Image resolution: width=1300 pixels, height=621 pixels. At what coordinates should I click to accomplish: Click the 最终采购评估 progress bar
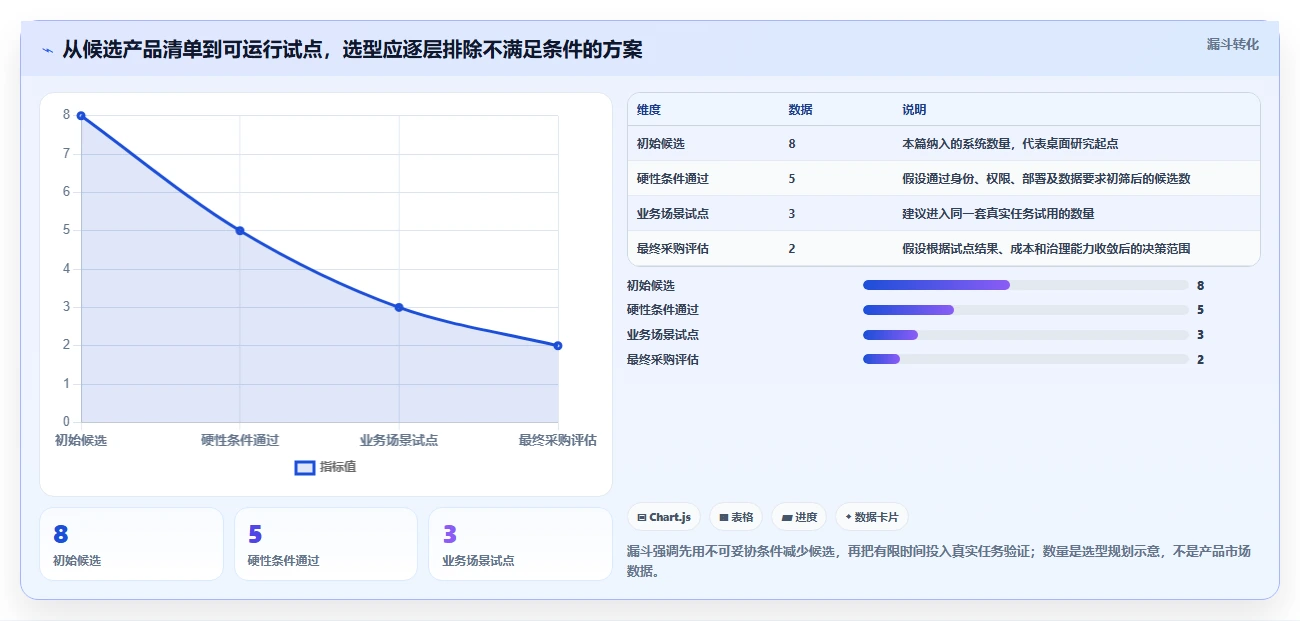coord(1026,359)
